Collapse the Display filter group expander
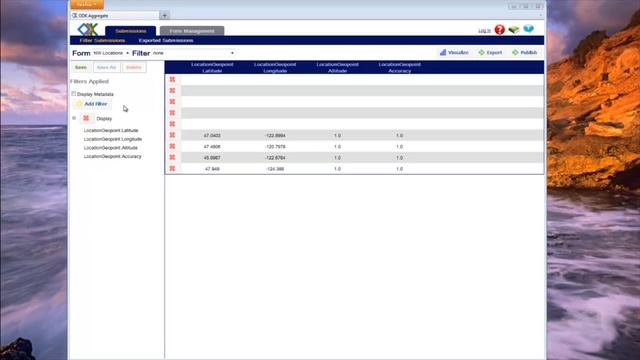 (x=74, y=118)
